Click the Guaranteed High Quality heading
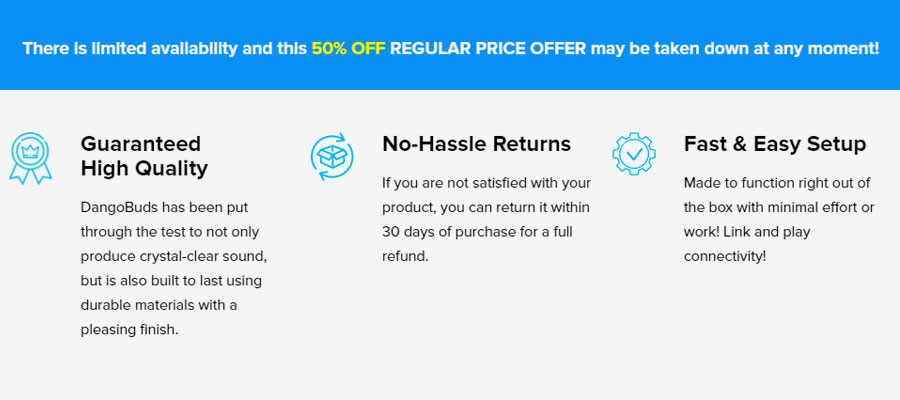The width and height of the screenshot is (900, 400). [x=144, y=156]
